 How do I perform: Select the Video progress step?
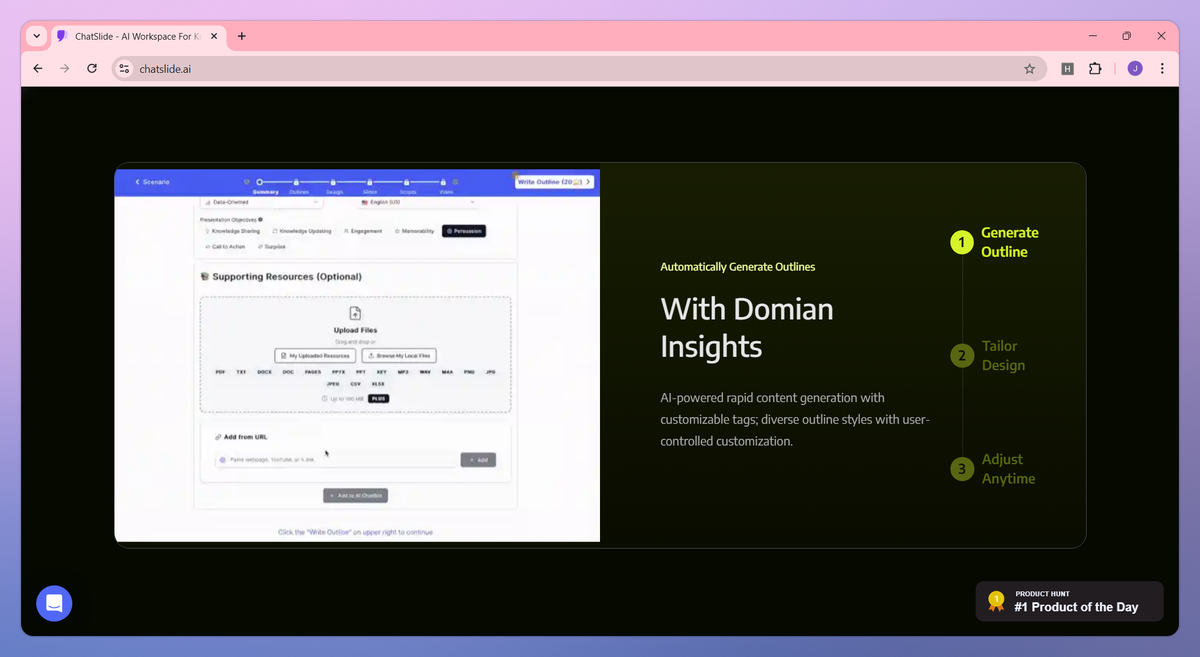pyautogui.click(x=446, y=187)
